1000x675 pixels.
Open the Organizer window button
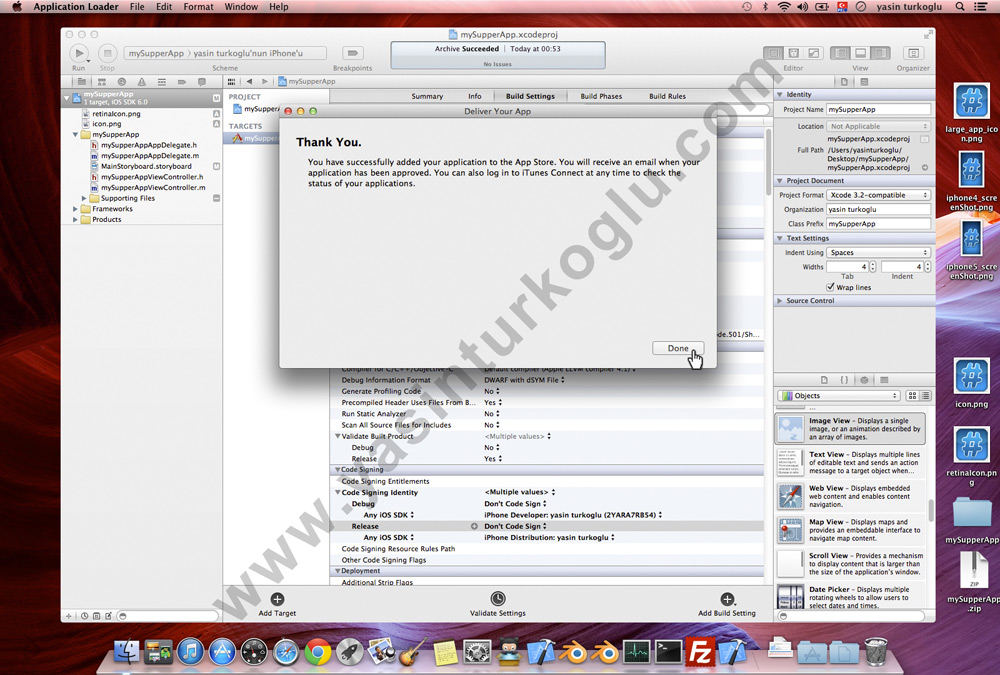(x=913, y=53)
